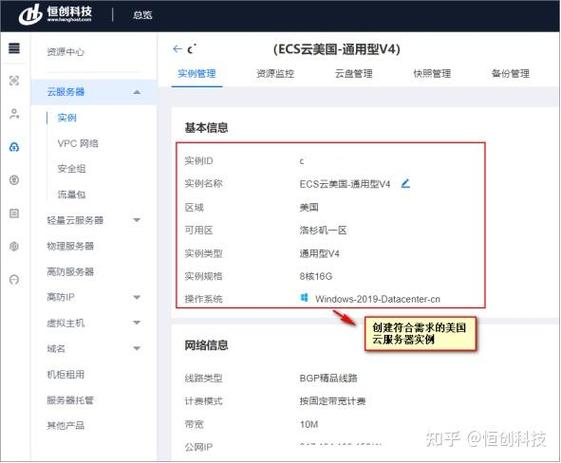Click the circular billing icon in the left rail

coord(14,180)
